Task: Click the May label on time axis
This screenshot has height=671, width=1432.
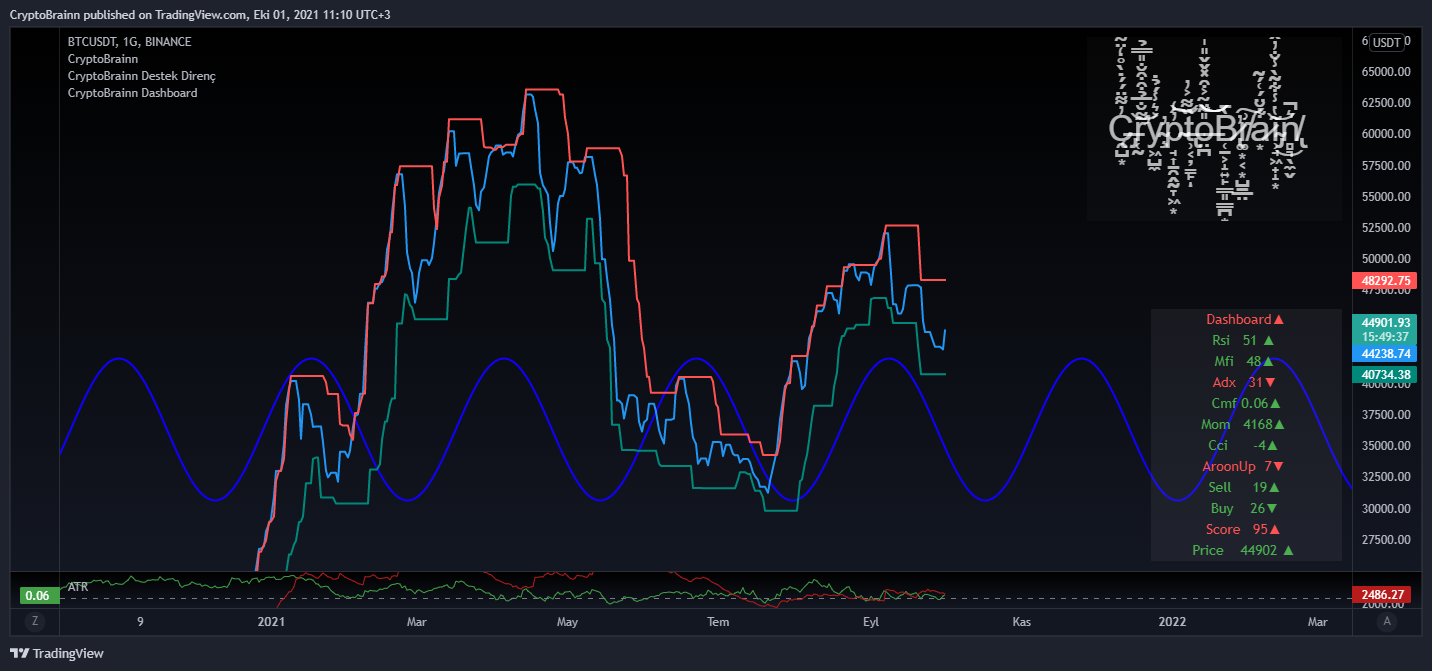Action: (567, 622)
